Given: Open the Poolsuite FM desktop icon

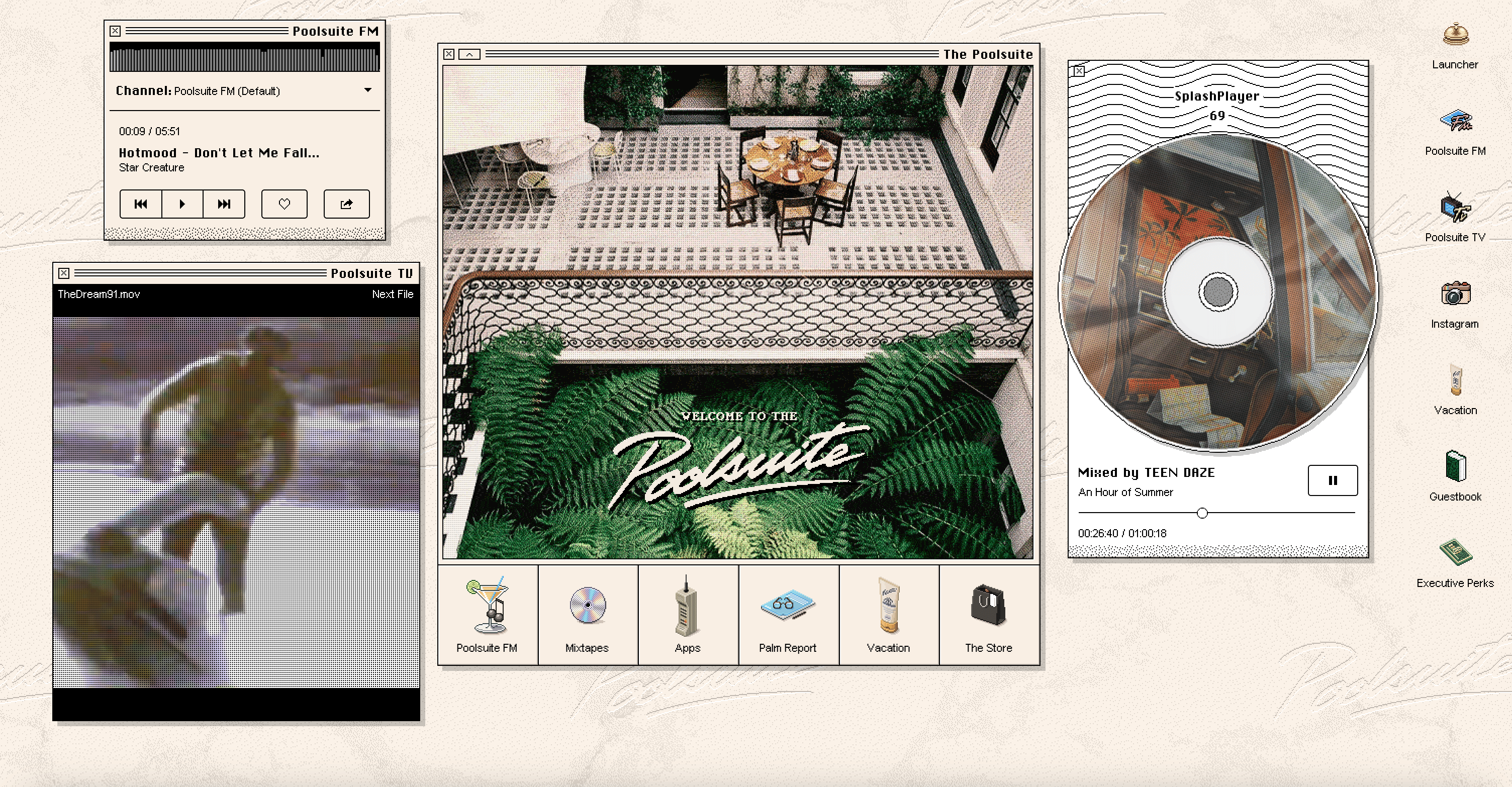Looking at the screenshot, I should coord(1455,133).
